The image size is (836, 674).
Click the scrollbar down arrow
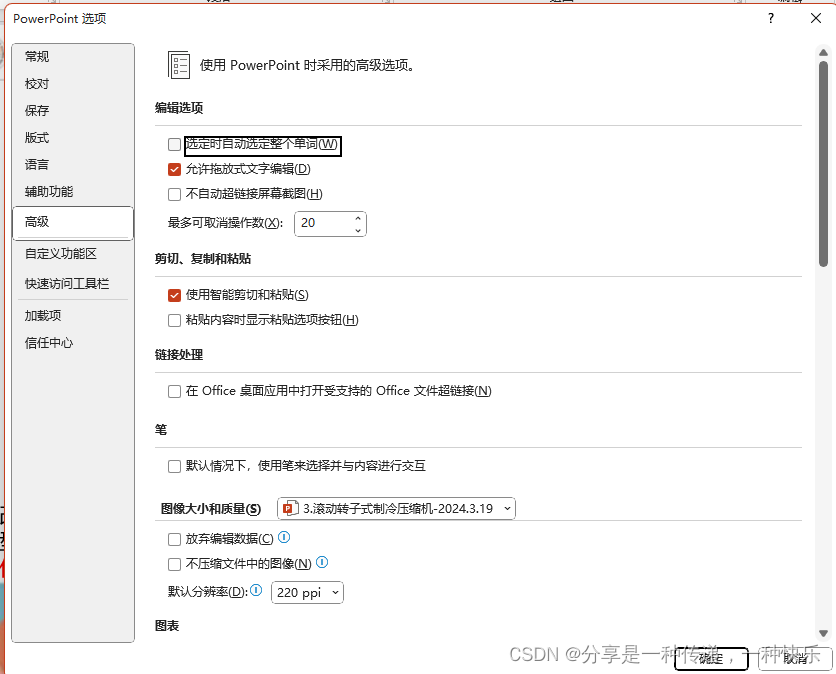823,633
